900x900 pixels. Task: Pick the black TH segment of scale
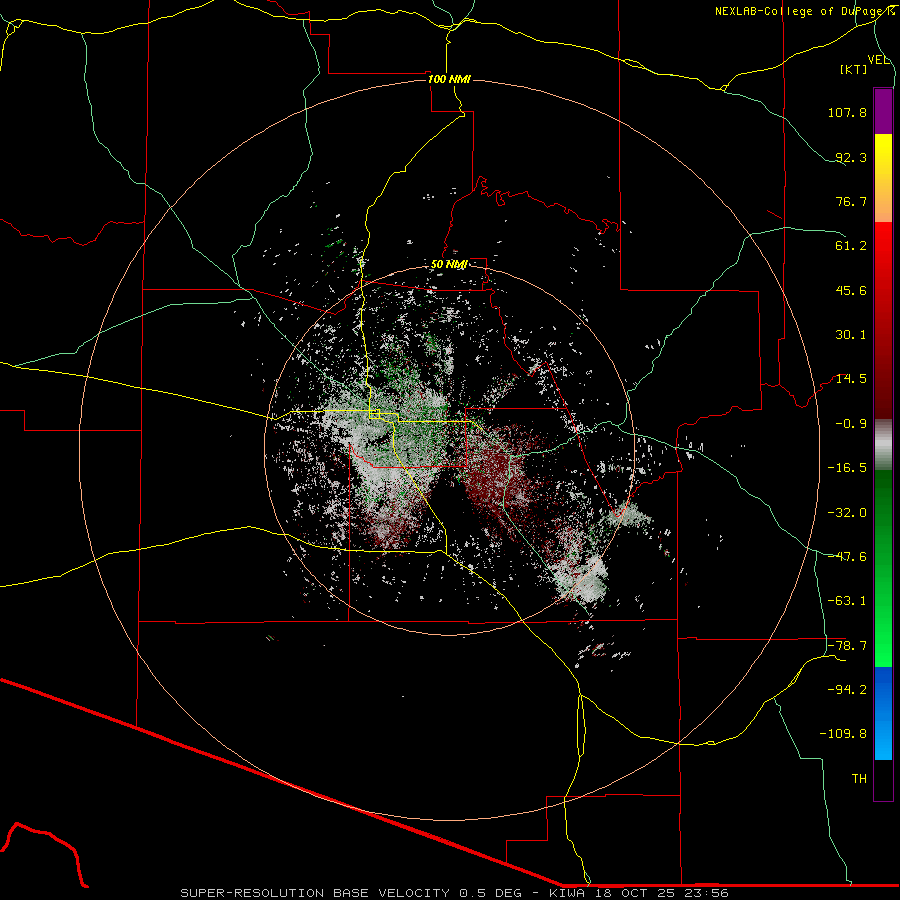click(883, 779)
